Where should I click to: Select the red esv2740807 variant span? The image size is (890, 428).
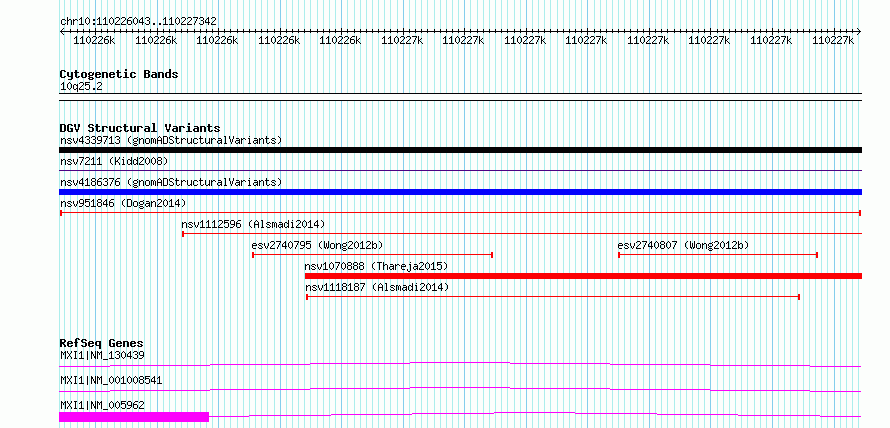click(x=717, y=255)
